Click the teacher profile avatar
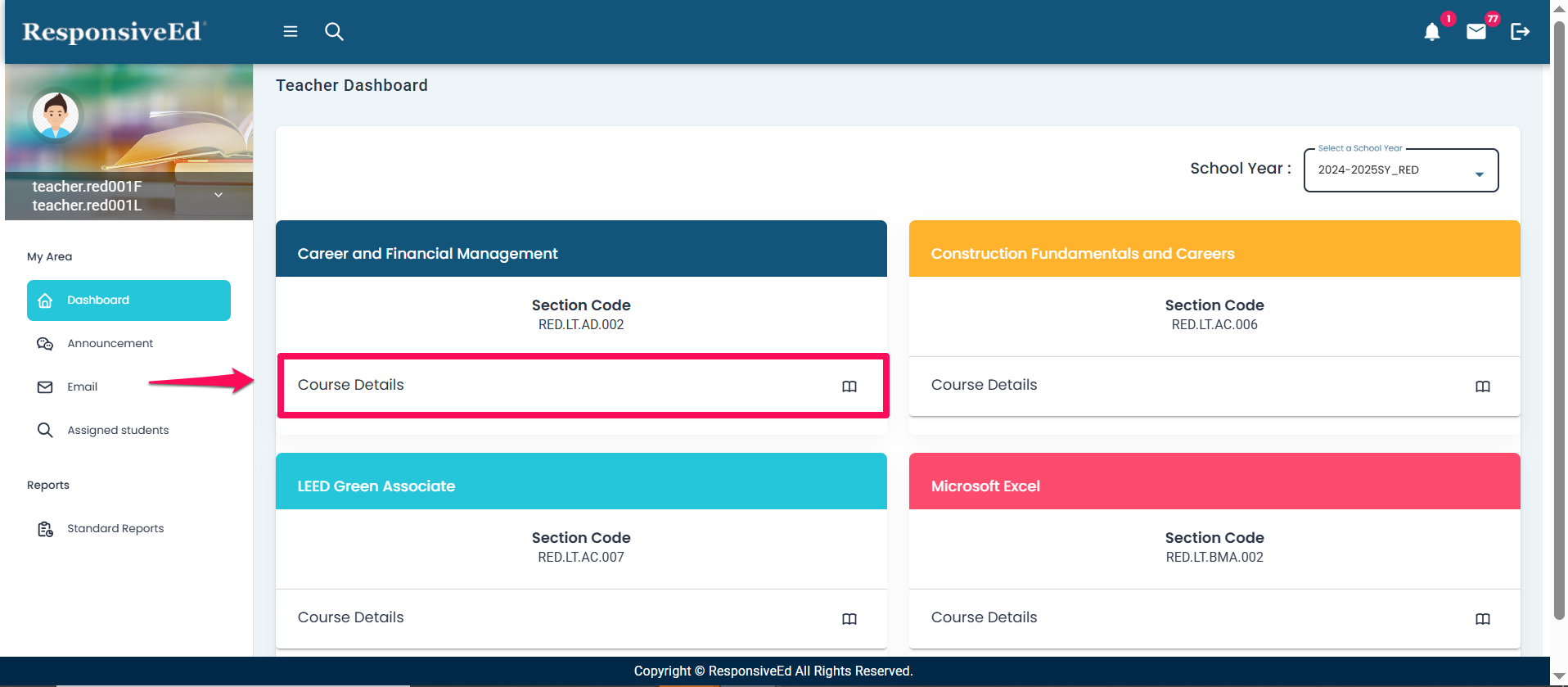This screenshot has width=1568, height=687. click(x=56, y=115)
